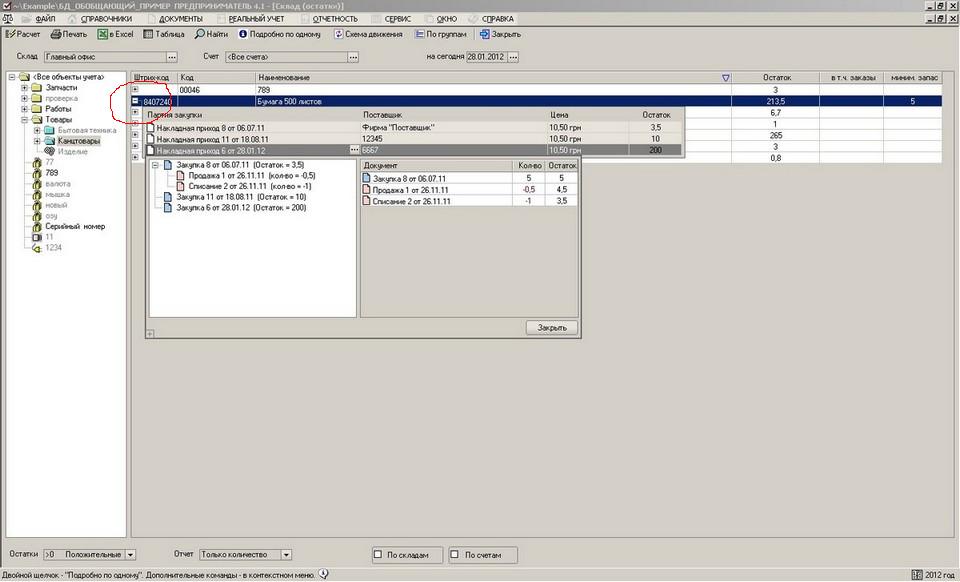Click the Печать printer icon
960x582 pixels.
54,34
